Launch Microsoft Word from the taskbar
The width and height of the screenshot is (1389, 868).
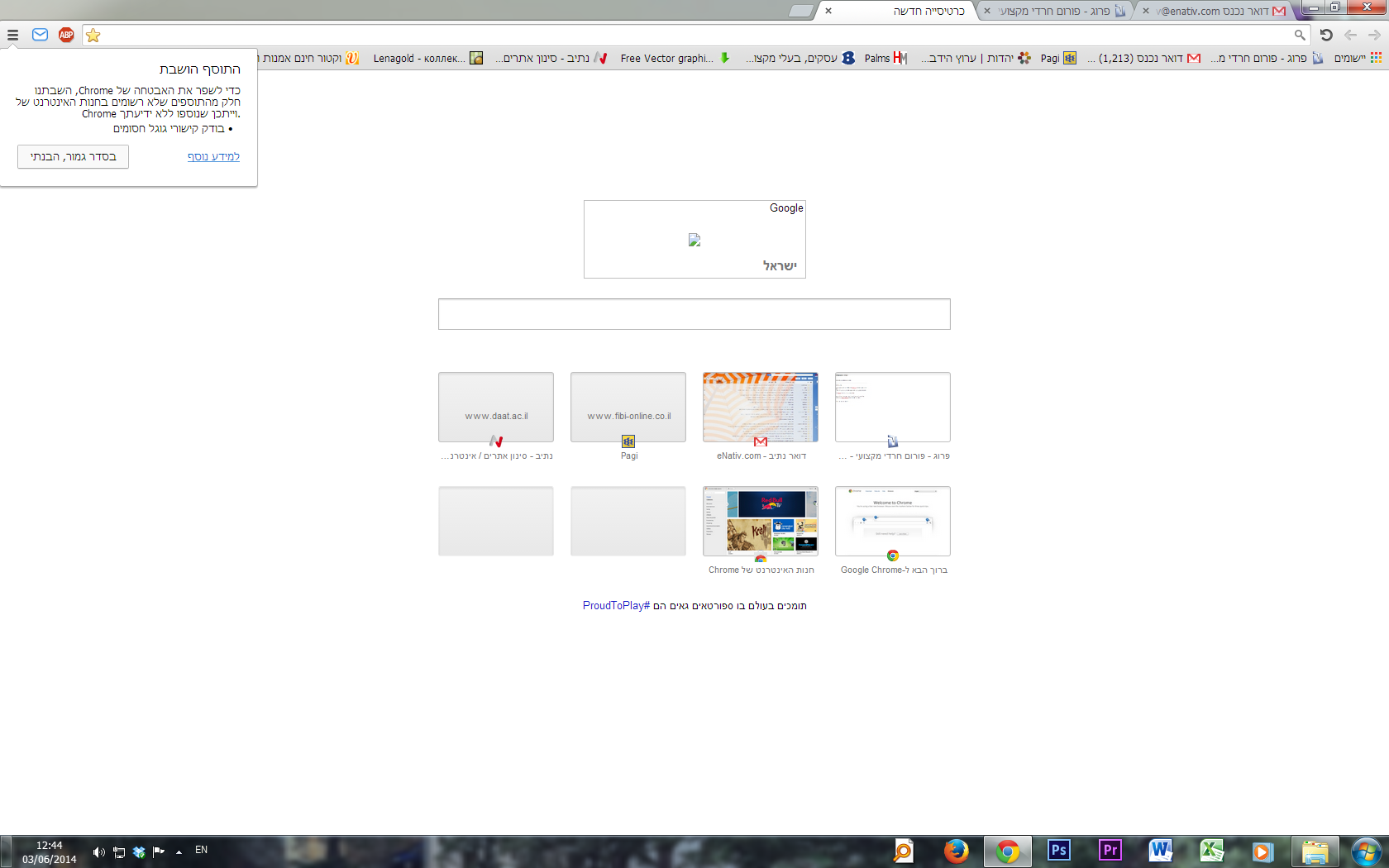click(1161, 851)
